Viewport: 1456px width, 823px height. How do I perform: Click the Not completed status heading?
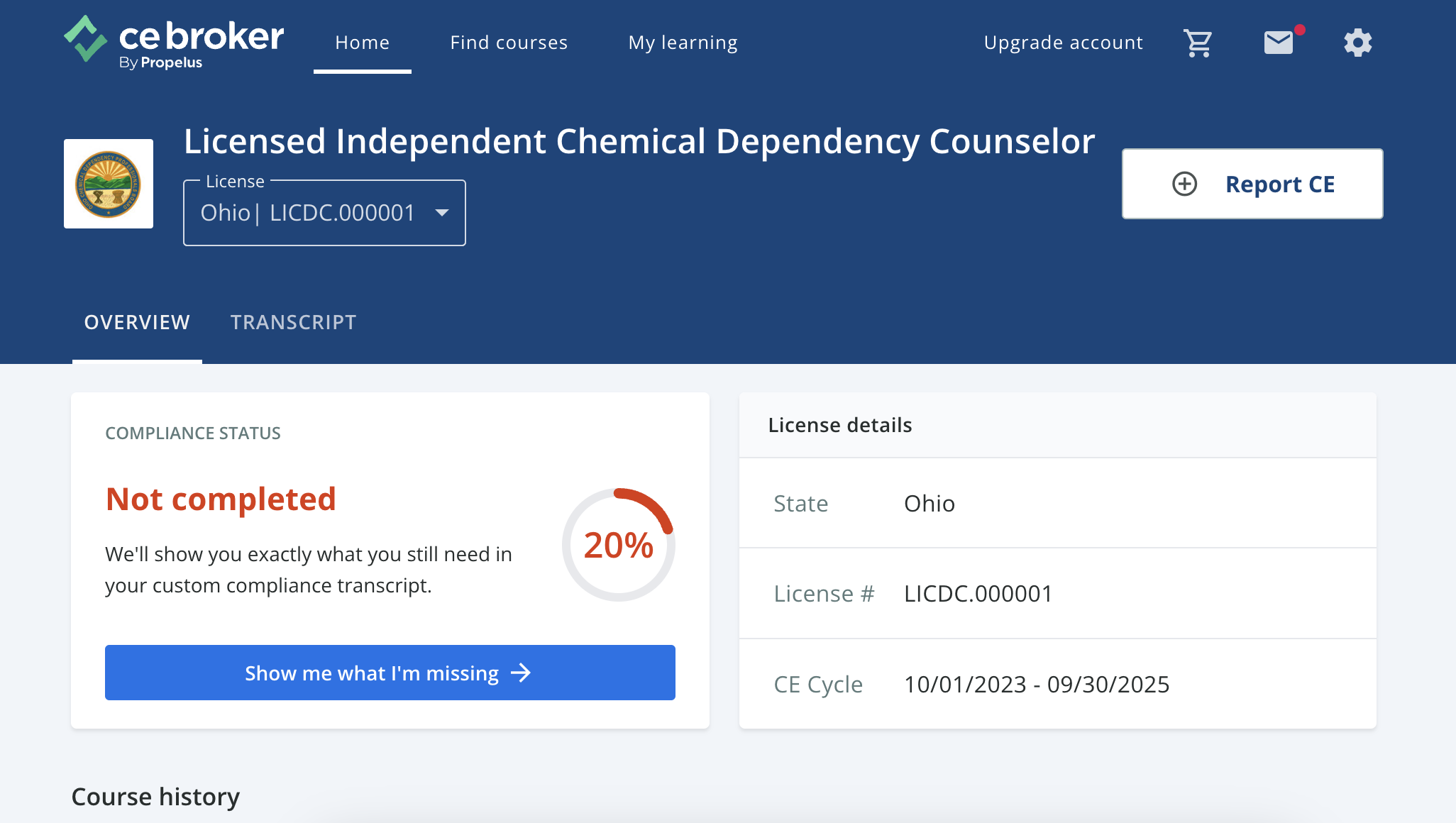click(x=221, y=499)
